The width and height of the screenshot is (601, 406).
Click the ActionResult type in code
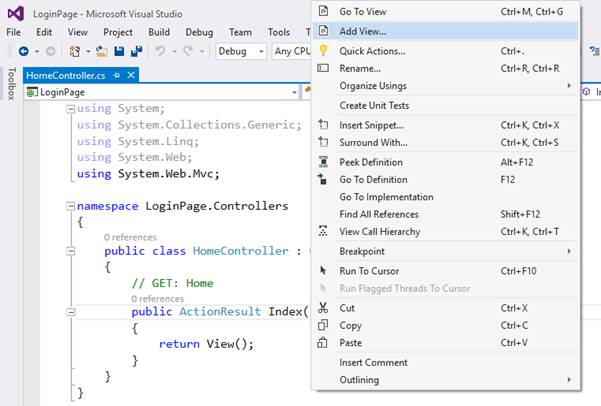tap(220, 311)
